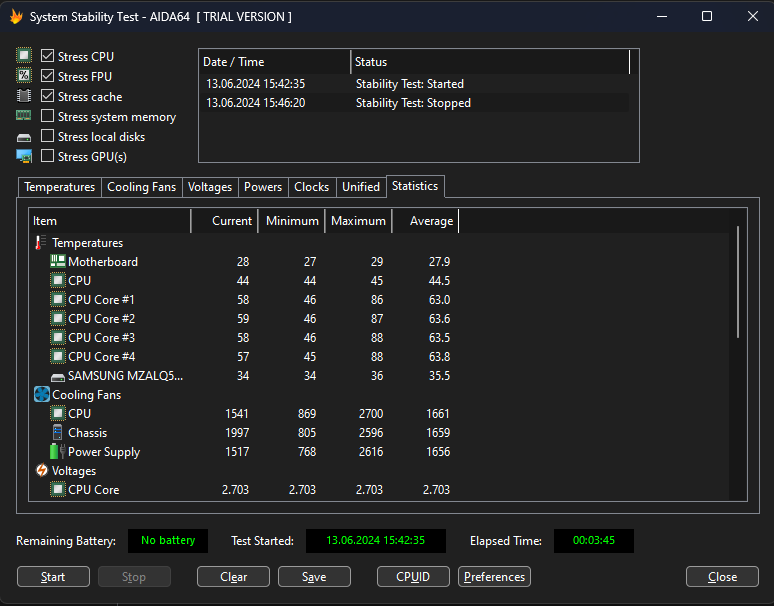Click the Start button
Screen dimensions: 774x606
coord(53,576)
